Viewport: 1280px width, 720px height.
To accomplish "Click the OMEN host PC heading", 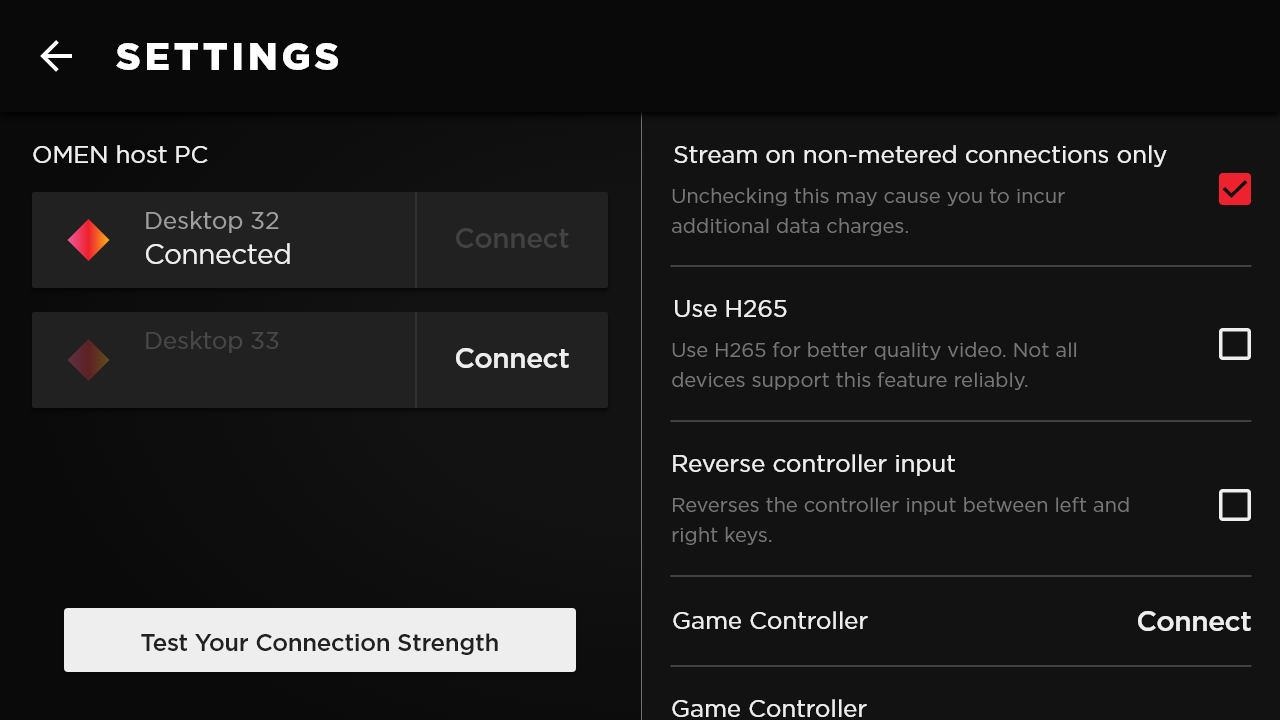I will pos(120,155).
